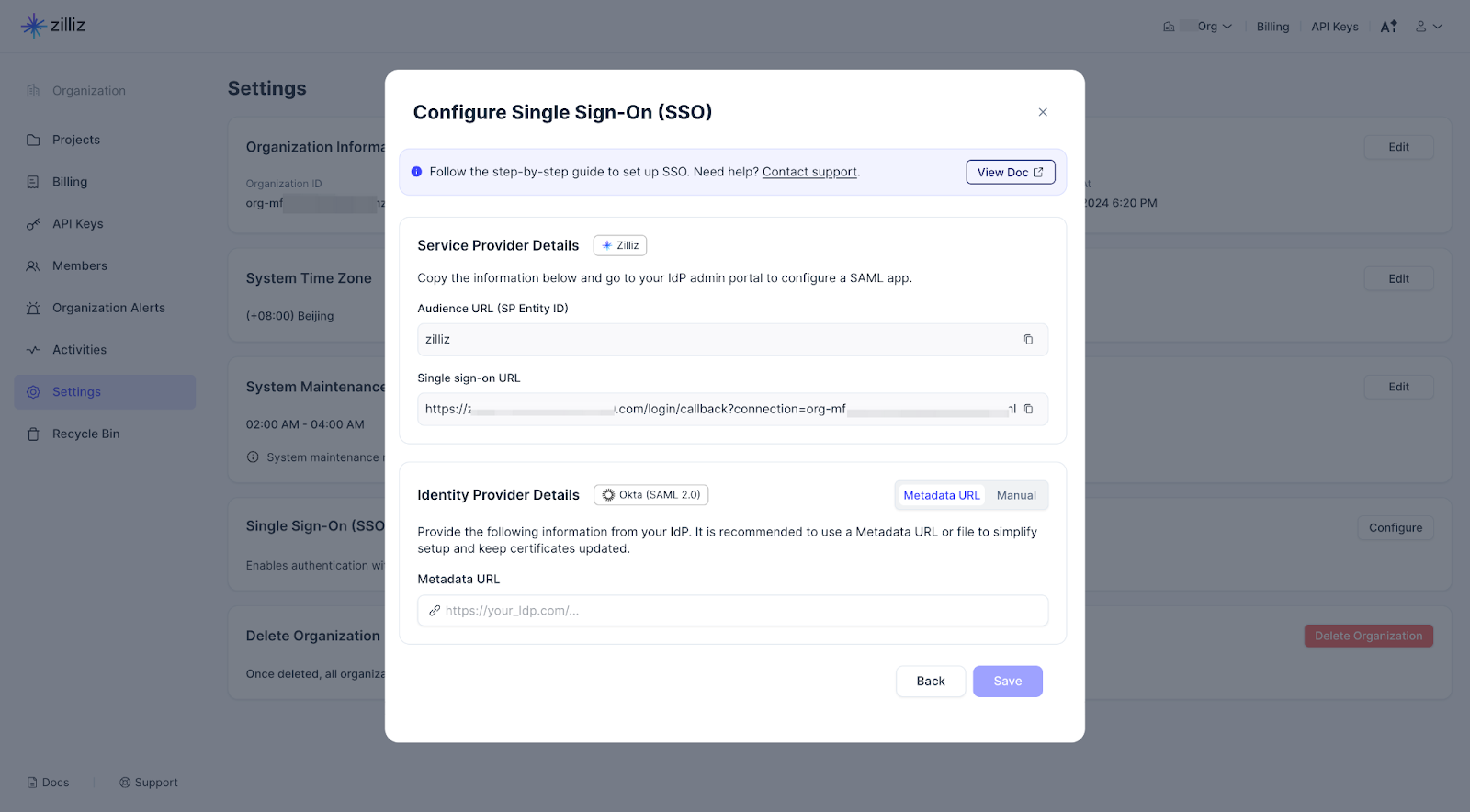Click the View Doc button
This screenshot has width=1470, height=812.
[1010, 173]
